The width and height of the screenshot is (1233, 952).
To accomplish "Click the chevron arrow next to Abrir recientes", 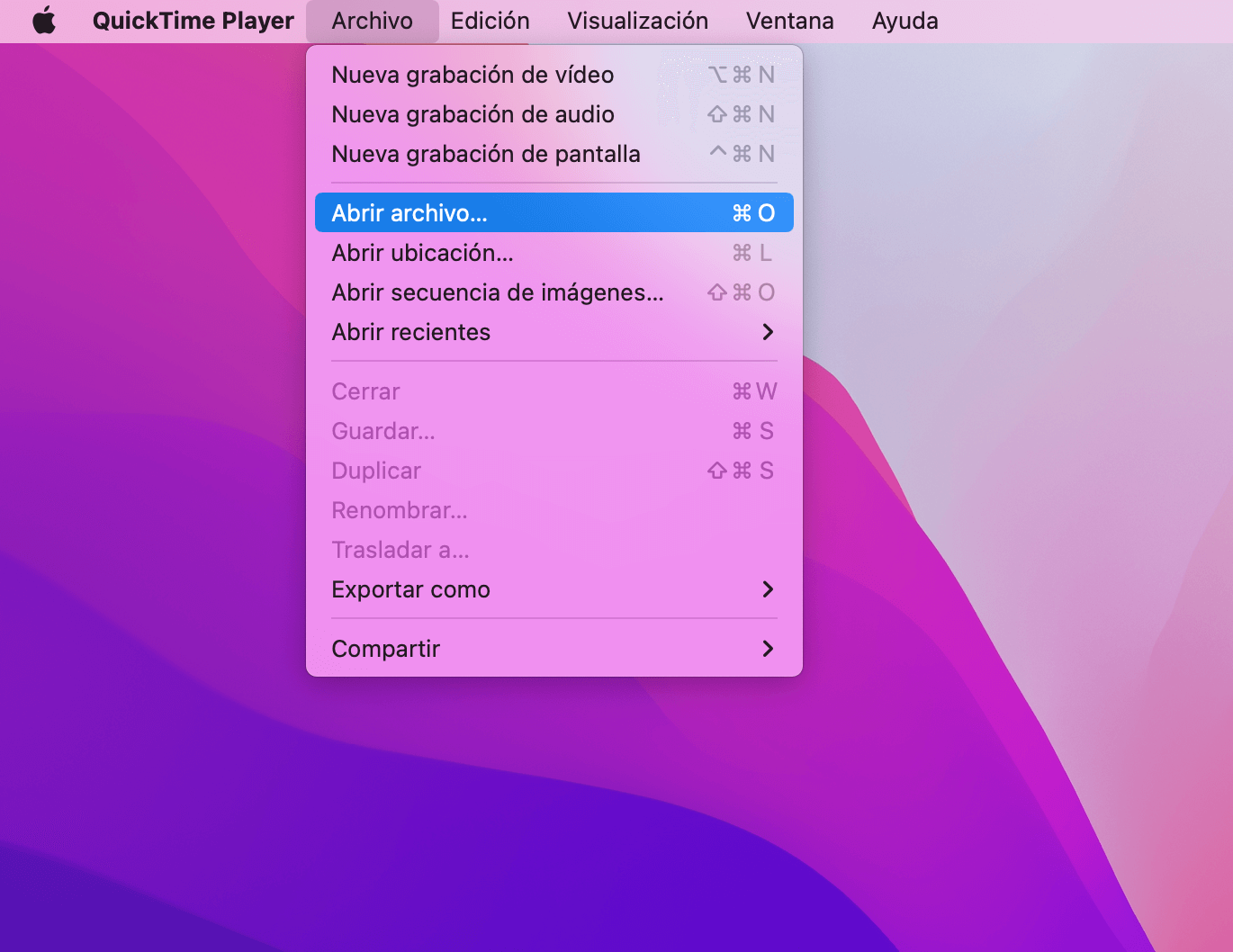I will [x=769, y=332].
